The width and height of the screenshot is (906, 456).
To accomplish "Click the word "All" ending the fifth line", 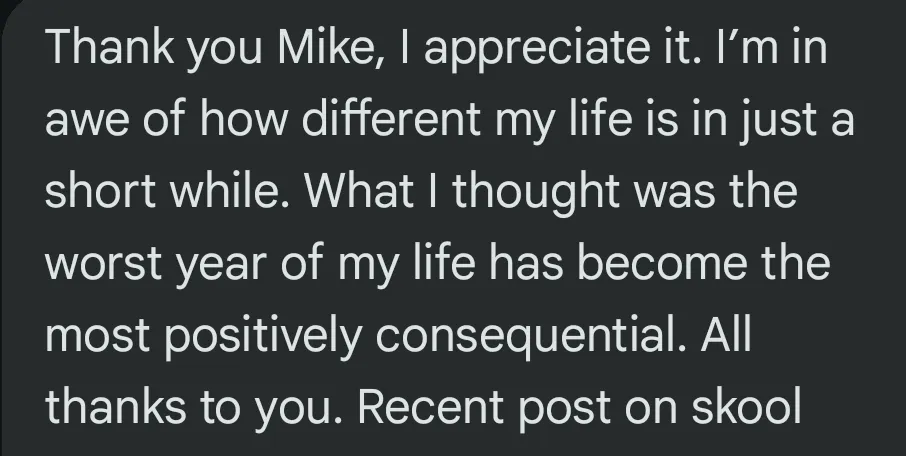I will point(726,333).
